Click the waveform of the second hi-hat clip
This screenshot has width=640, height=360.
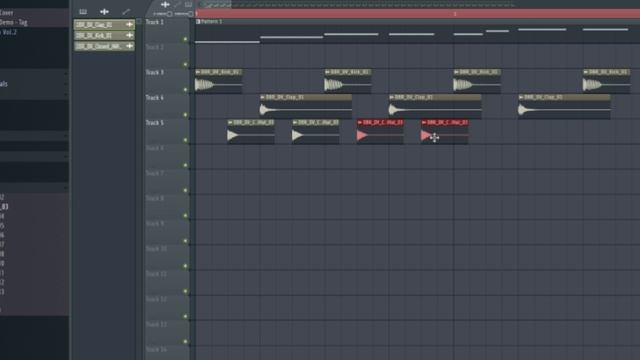316,135
